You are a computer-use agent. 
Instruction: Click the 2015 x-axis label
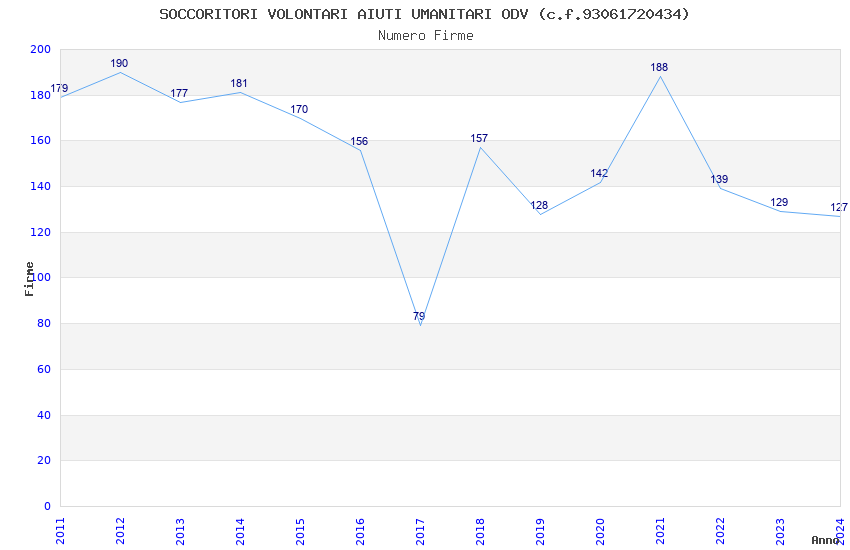pos(300,531)
